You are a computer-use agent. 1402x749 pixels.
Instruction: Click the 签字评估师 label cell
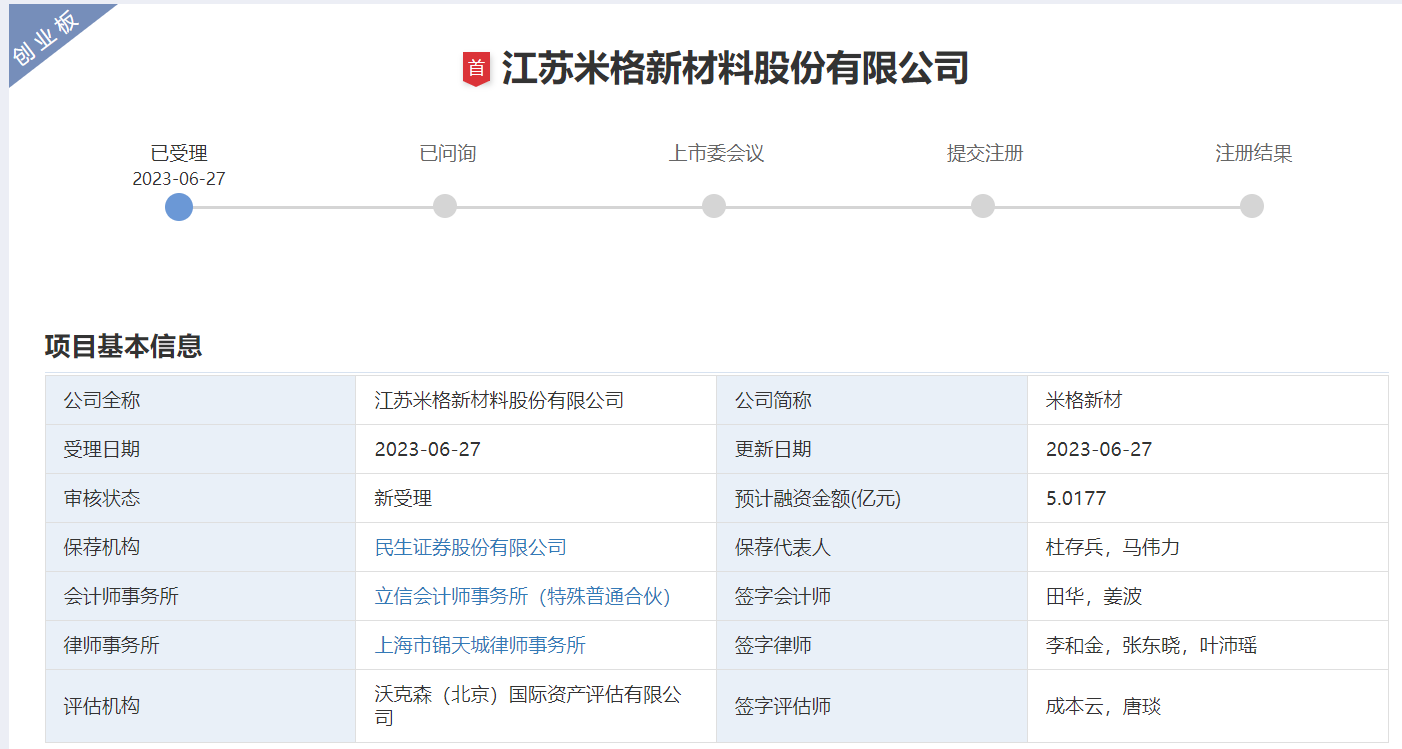click(872, 706)
